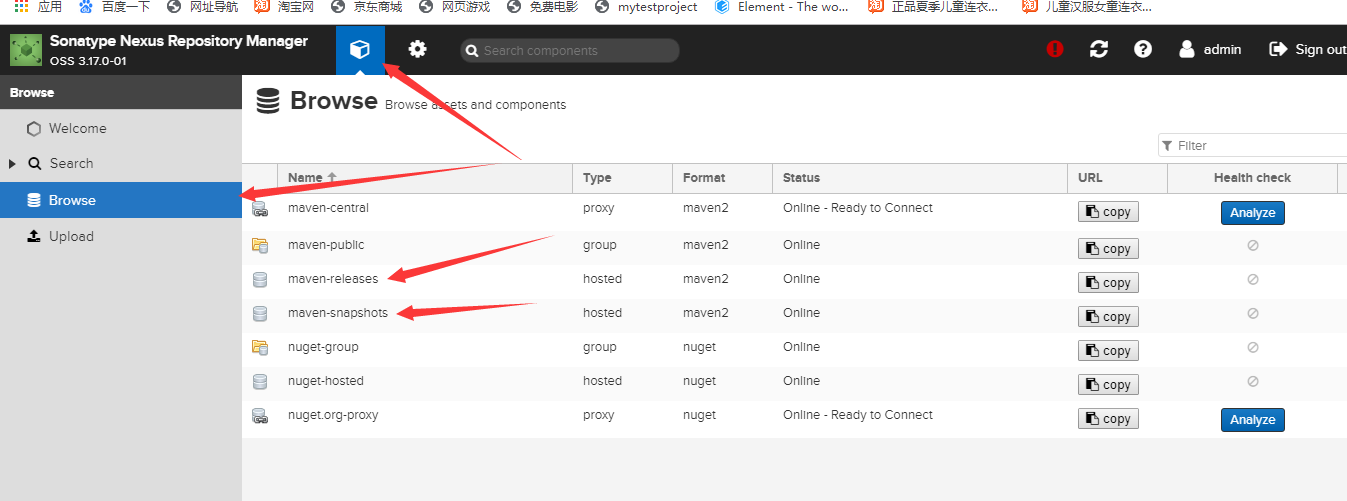Open the nuget-hosted repository

pyautogui.click(x=326, y=381)
